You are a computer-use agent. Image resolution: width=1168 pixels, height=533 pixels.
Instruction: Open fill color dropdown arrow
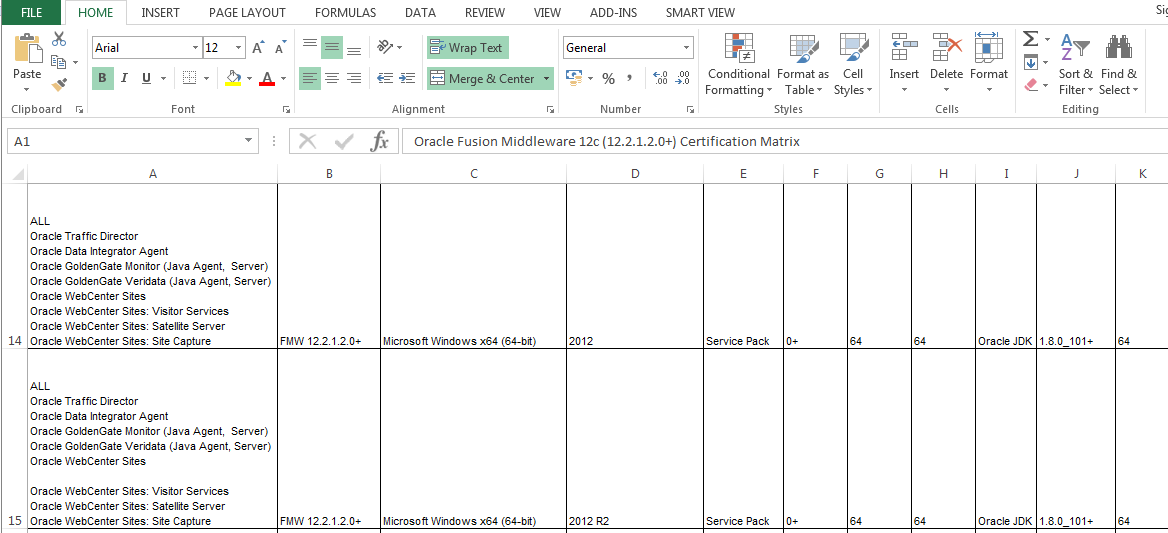(249, 78)
